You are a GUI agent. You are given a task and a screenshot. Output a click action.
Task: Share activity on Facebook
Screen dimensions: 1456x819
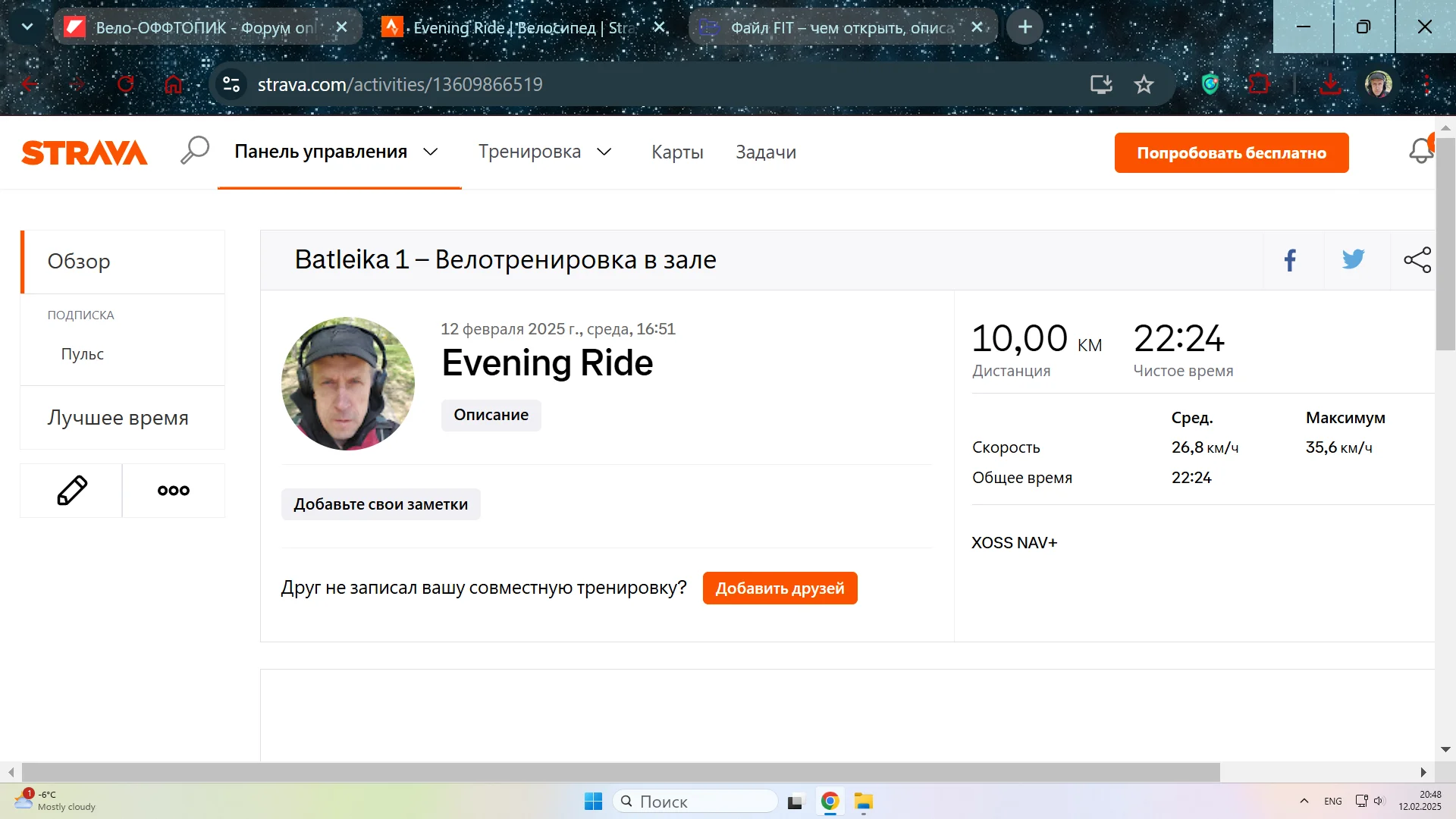[x=1290, y=260]
